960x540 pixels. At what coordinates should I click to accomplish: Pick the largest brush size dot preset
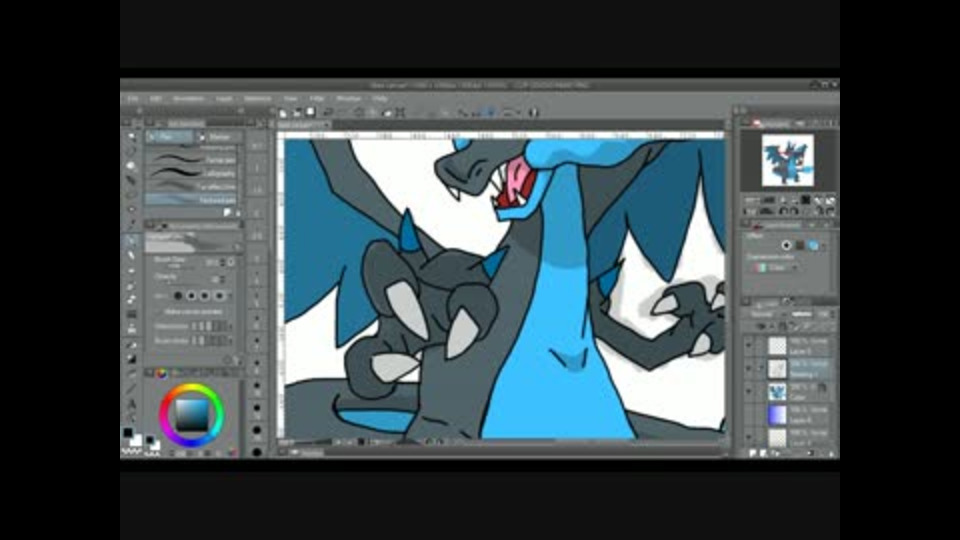(x=257, y=452)
